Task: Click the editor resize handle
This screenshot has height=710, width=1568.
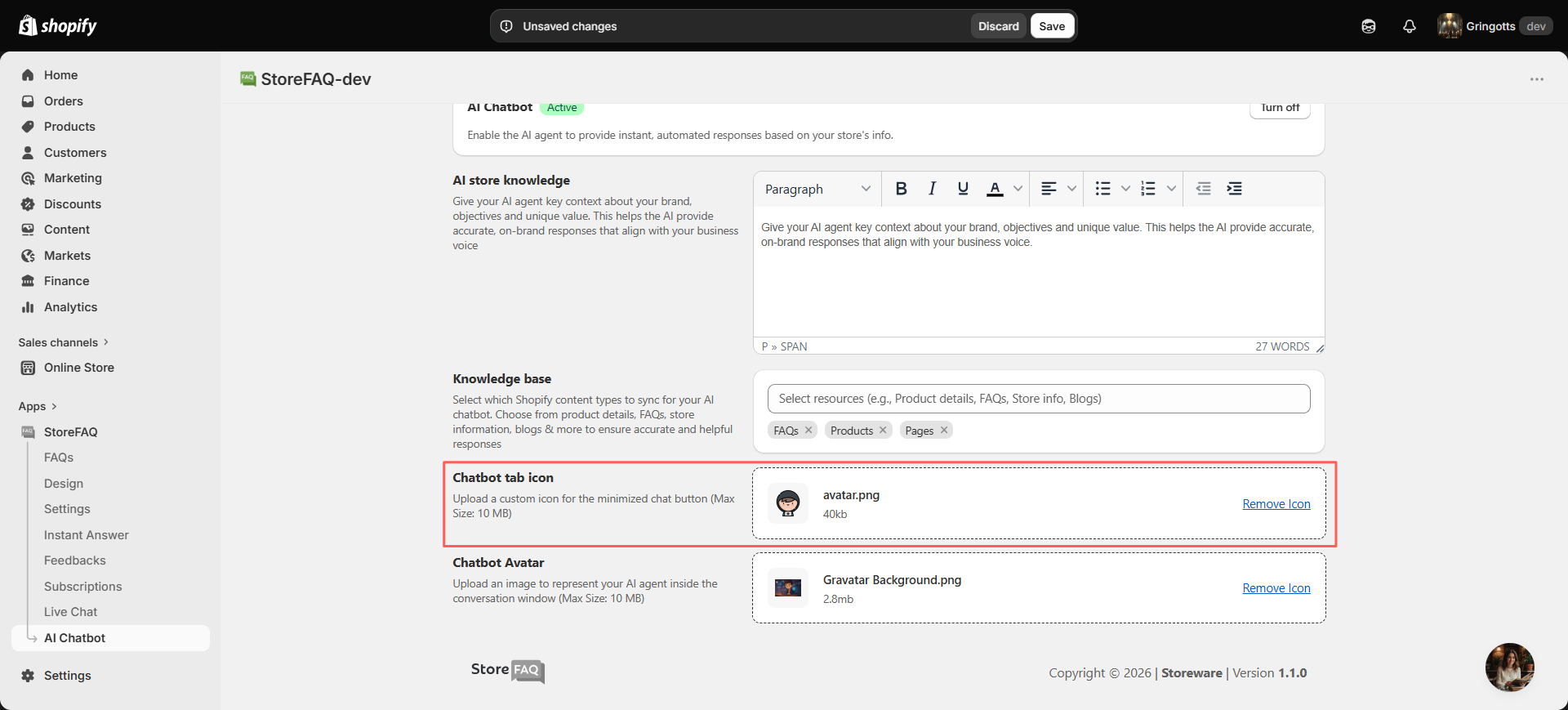Action: (x=1320, y=348)
